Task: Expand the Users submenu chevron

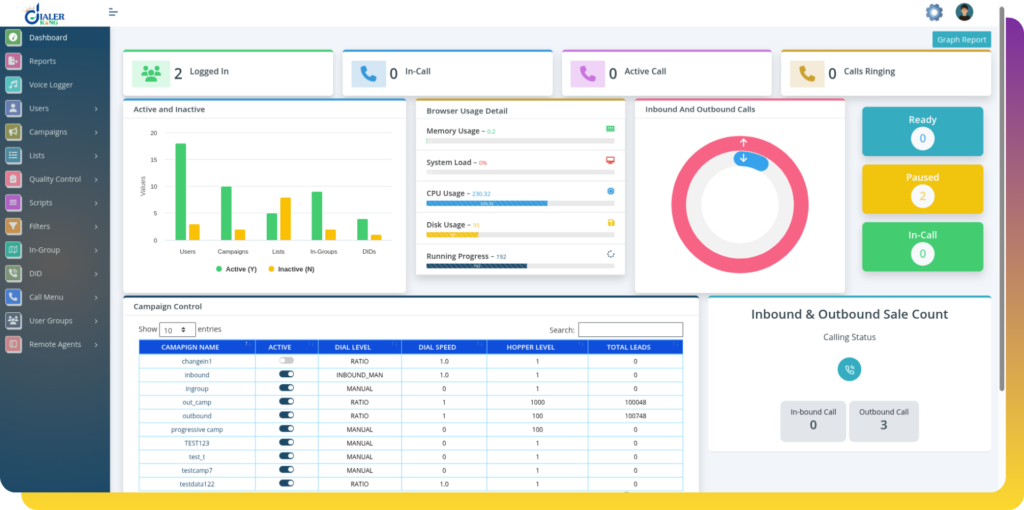Action: click(x=96, y=108)
